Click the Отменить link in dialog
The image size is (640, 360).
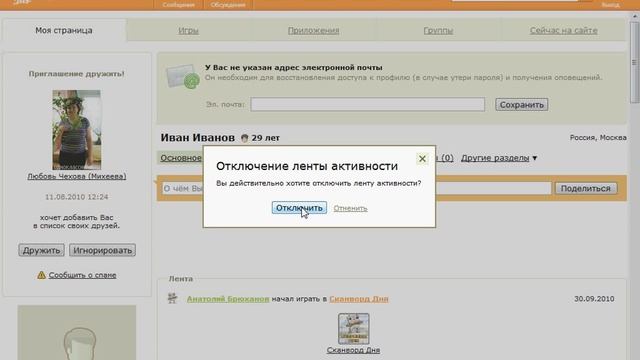350,208
